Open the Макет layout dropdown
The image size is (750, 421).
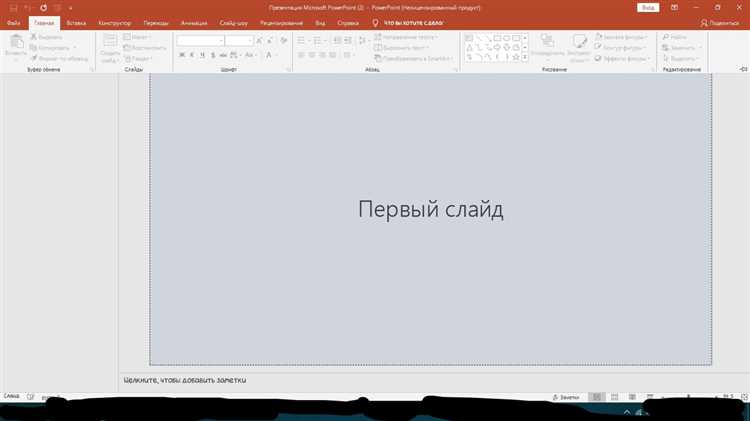point(137,37)
